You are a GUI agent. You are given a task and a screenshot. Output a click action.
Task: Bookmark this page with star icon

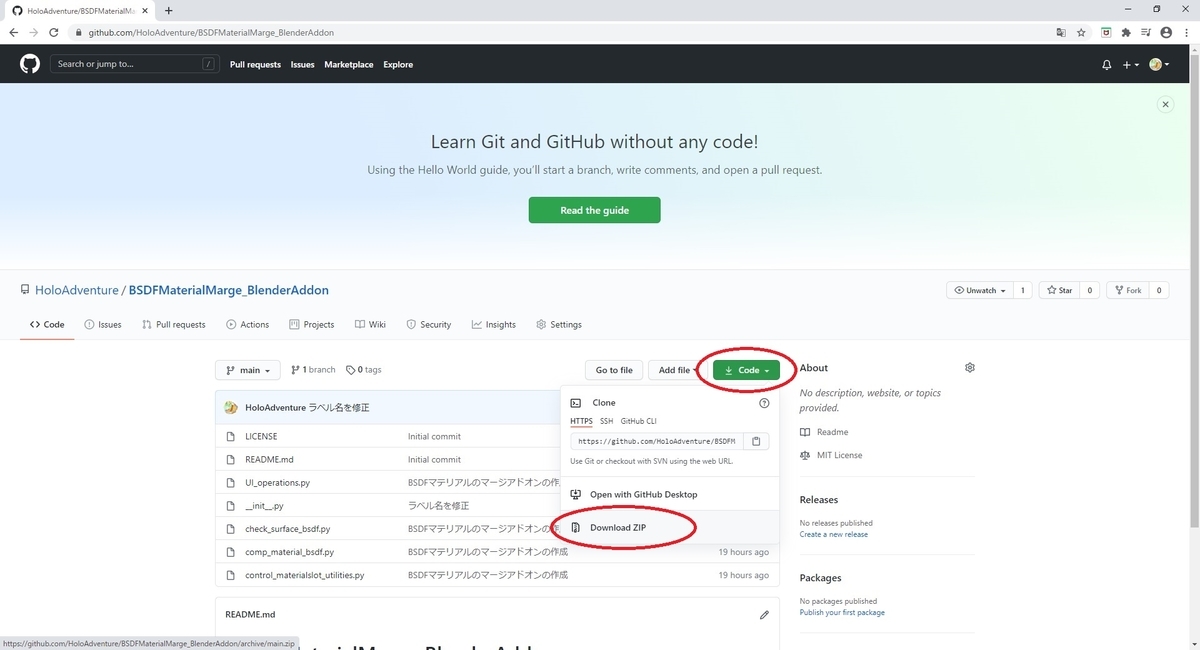click(1081, 32)
